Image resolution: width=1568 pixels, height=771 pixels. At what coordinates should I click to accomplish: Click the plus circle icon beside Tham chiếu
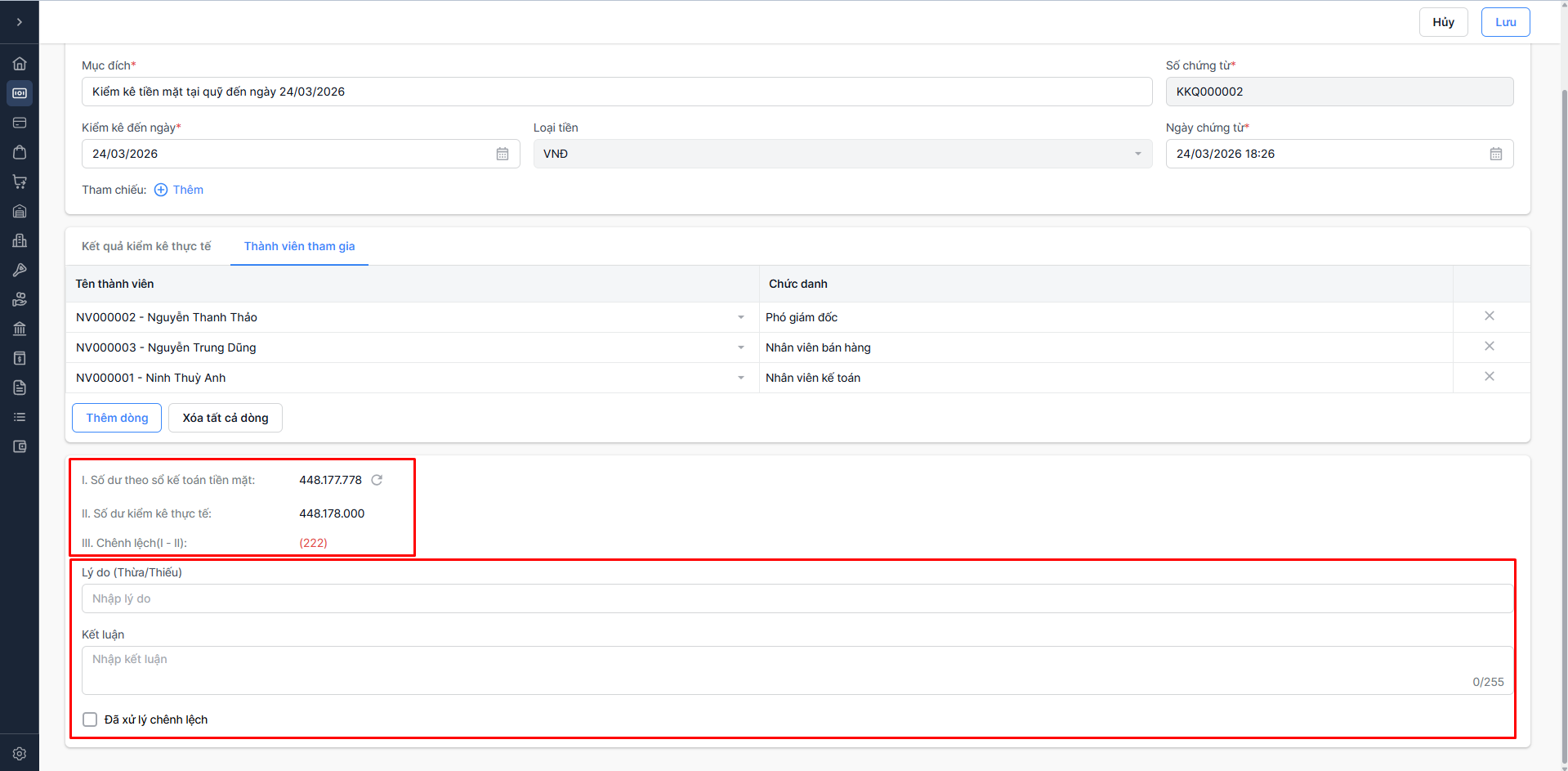pyautogui.click(x=161, y=190)
